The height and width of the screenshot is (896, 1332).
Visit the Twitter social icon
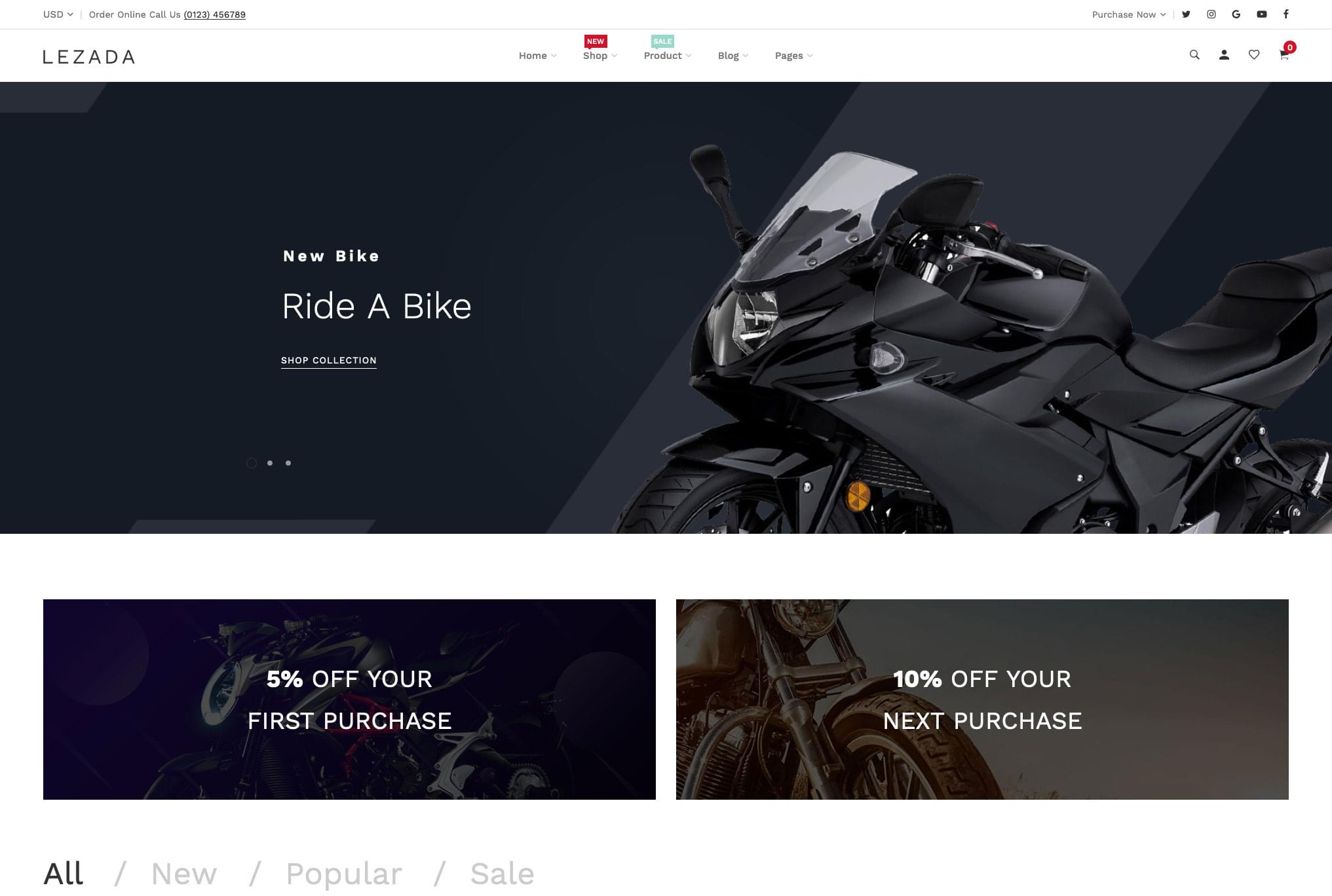pyautogui.click(x=1186, y=14)
